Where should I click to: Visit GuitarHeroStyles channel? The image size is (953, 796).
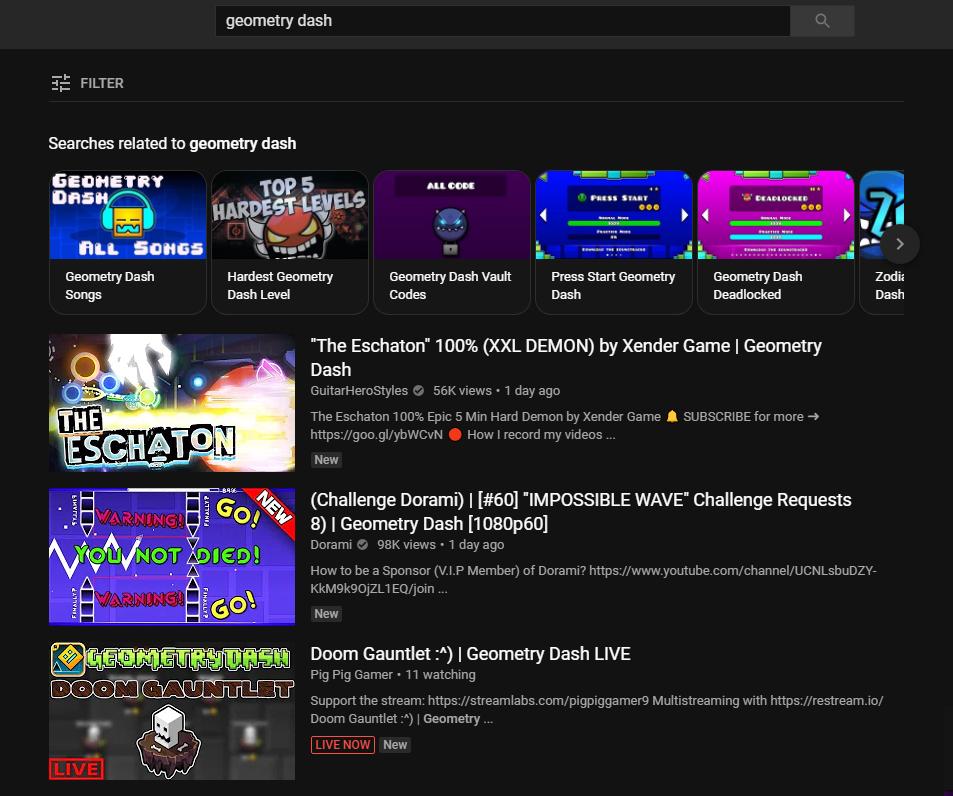pos(359,391)
